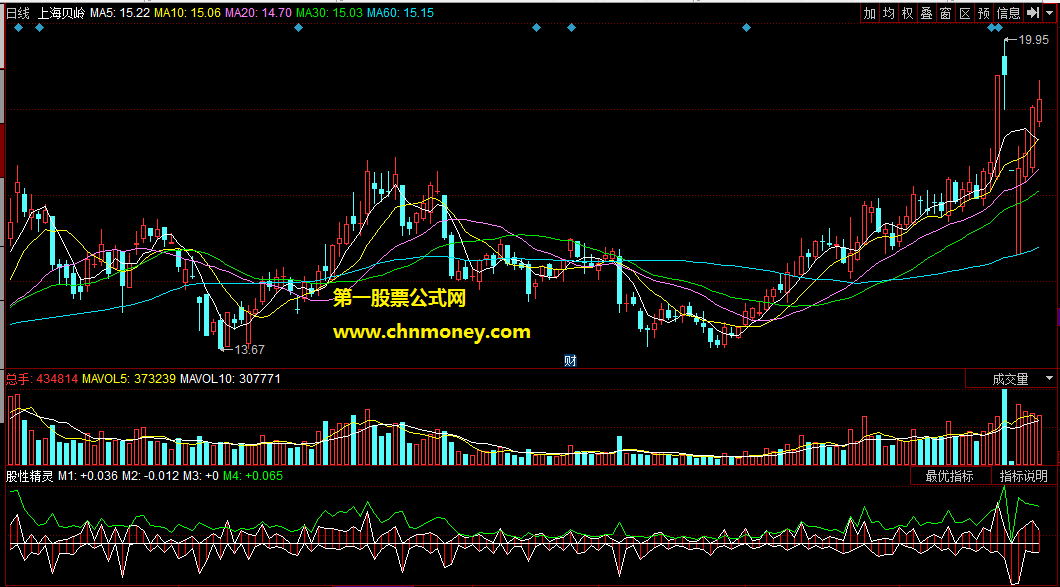This screenshot has width=1060, height=587.
Task: Open the 信息 information panel button
Action: (x=1009, y=12)
